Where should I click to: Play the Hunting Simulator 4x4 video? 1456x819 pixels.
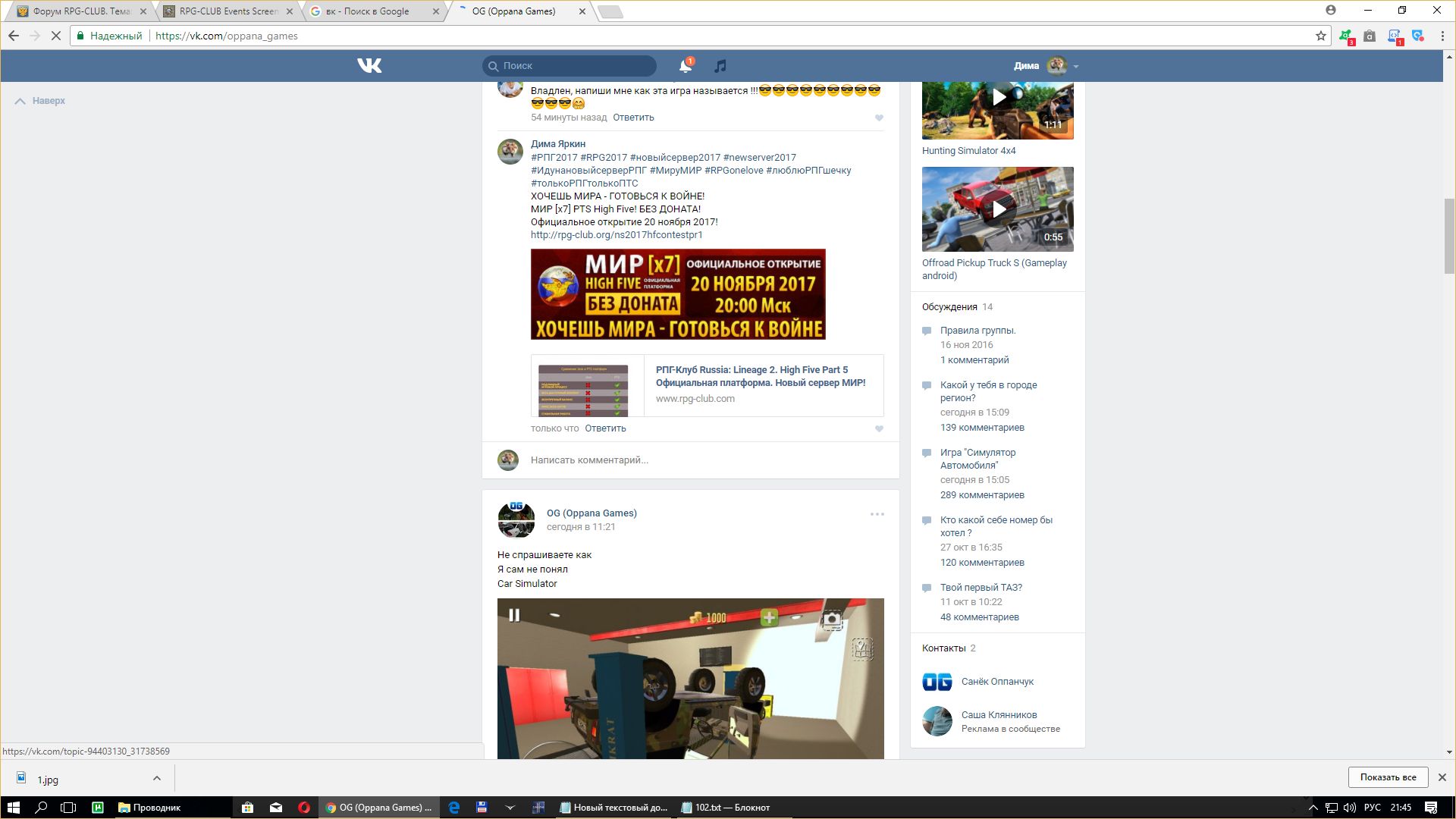click(x=999, y=98)
